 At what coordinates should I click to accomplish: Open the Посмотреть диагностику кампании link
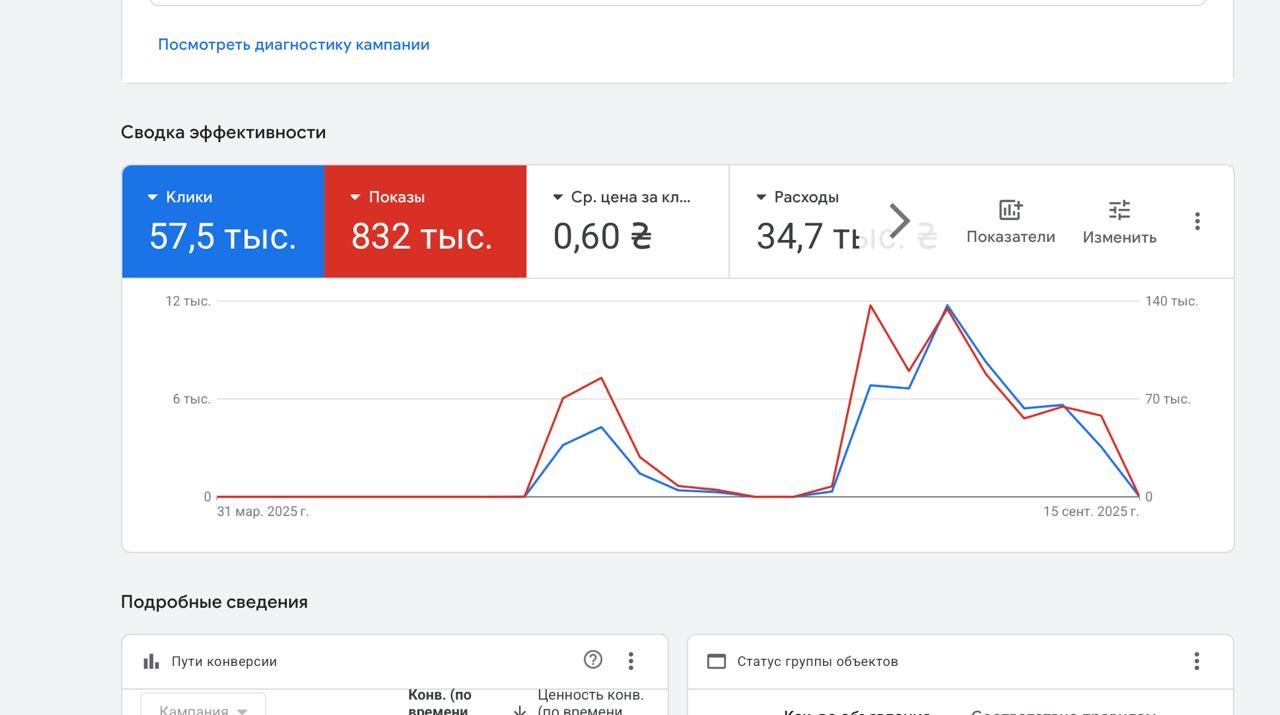[294, 44]
